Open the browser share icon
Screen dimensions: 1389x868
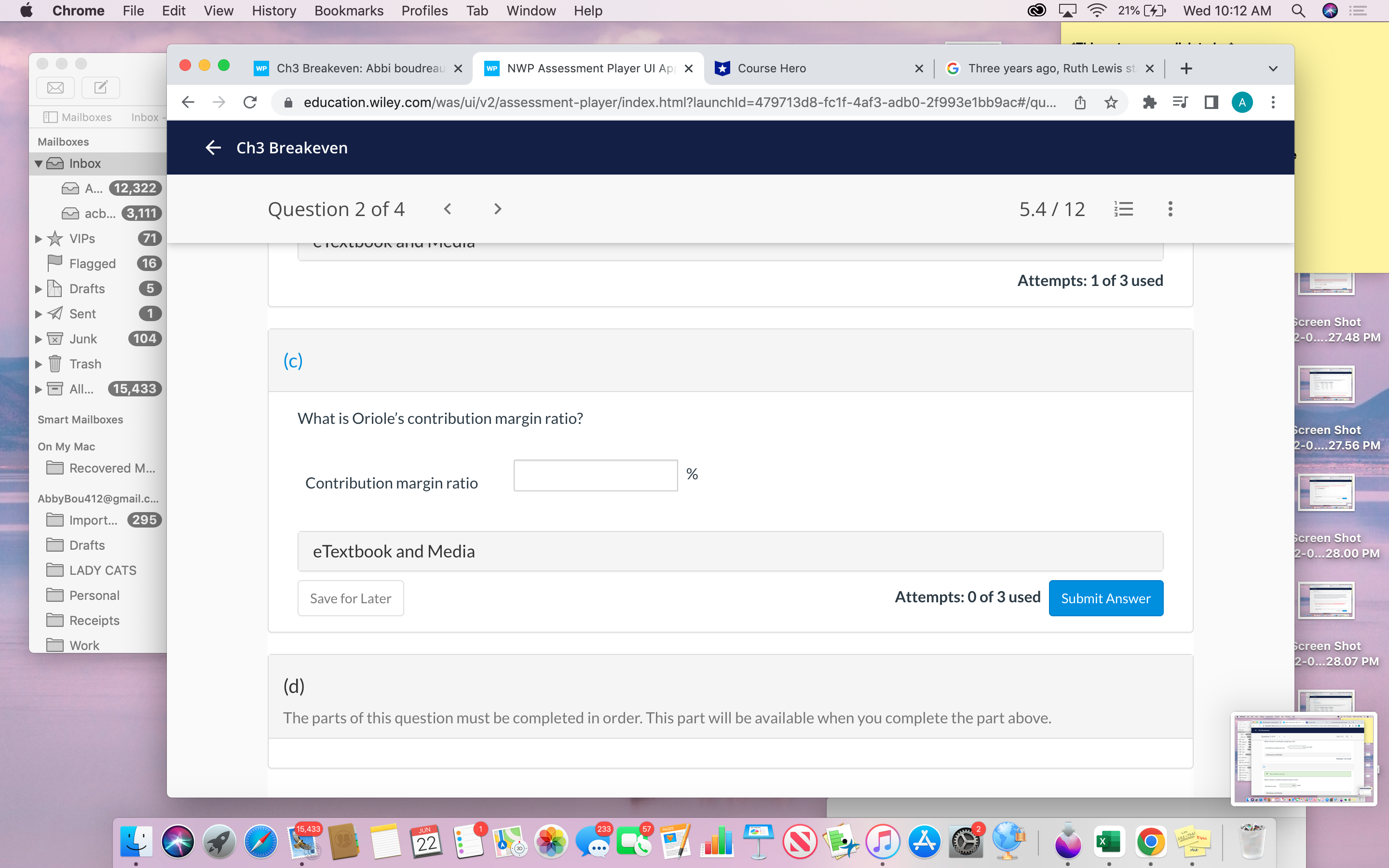point(1080,102)
